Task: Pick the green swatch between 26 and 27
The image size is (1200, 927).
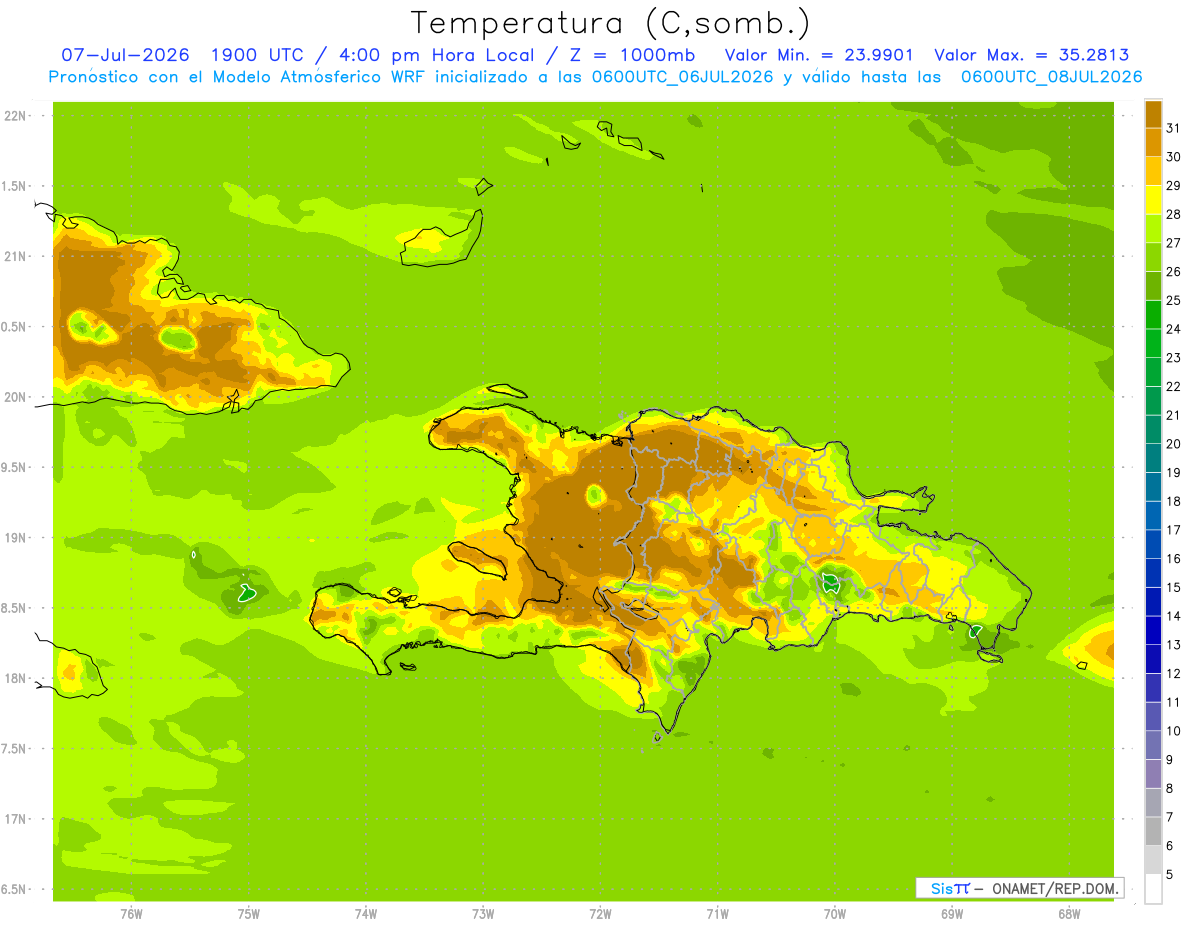Action: [1153, 257]
